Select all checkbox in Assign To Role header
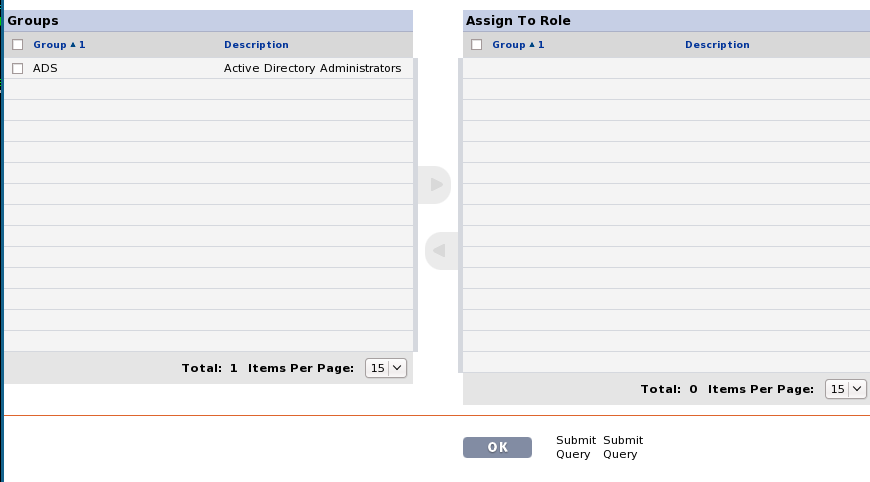870x482 pixels. click(477, 45)
